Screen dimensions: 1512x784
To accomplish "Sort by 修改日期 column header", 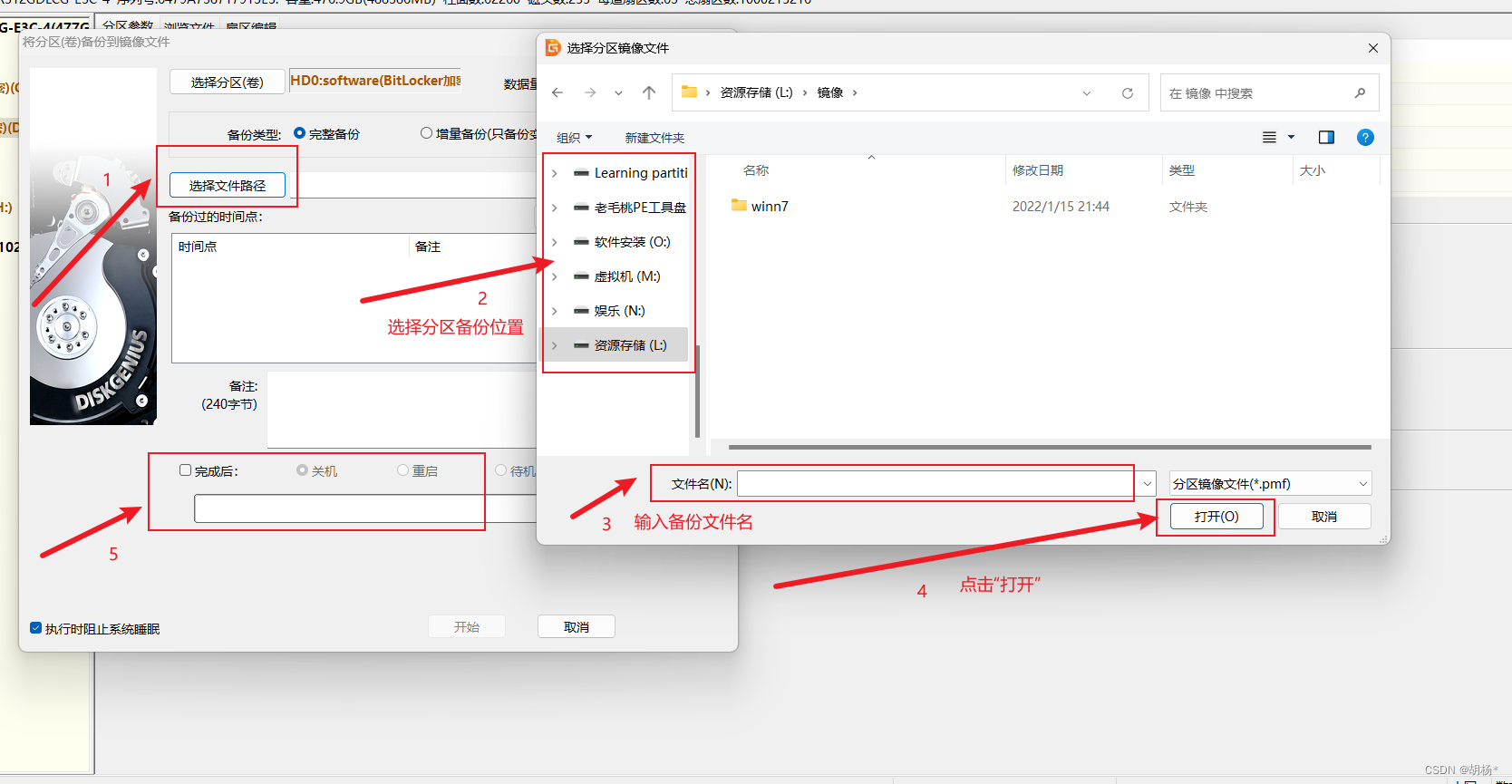I will pyautogui.click(x=1038, y=170).
